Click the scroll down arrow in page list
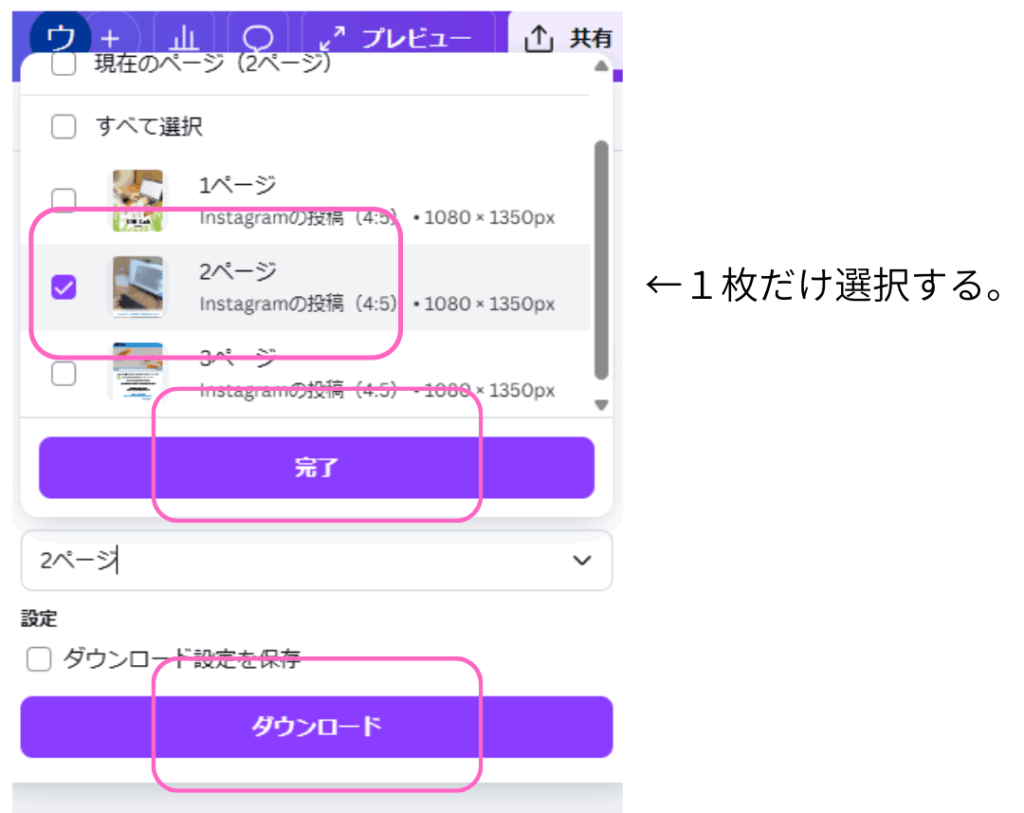Screen dimensions: 1024x813 [601, 405]
